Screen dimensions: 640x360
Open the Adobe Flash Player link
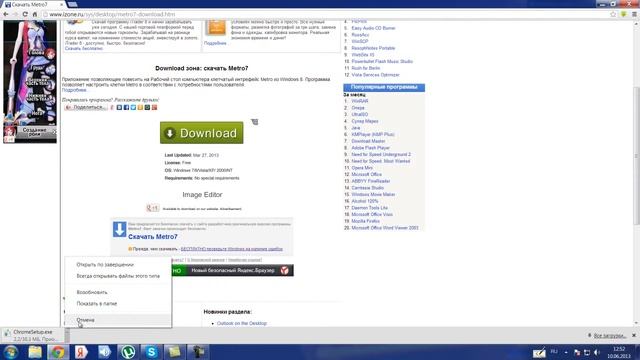coord(371,148)
